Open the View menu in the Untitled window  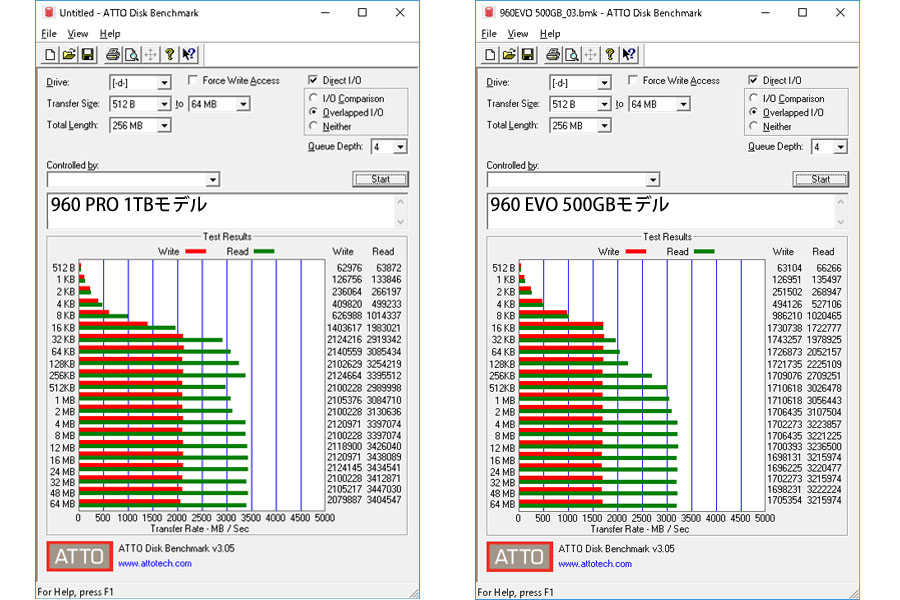78,34
